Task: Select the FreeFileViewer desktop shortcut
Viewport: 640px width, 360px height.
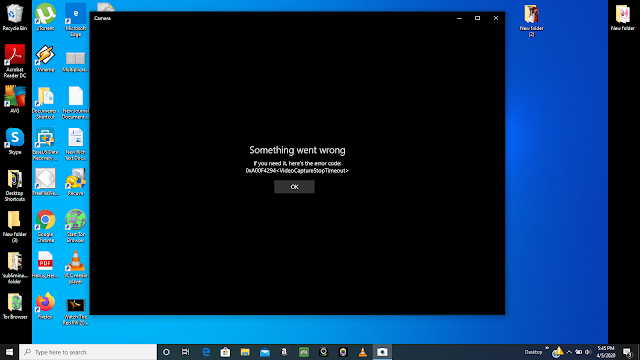Action: [45, 182]
